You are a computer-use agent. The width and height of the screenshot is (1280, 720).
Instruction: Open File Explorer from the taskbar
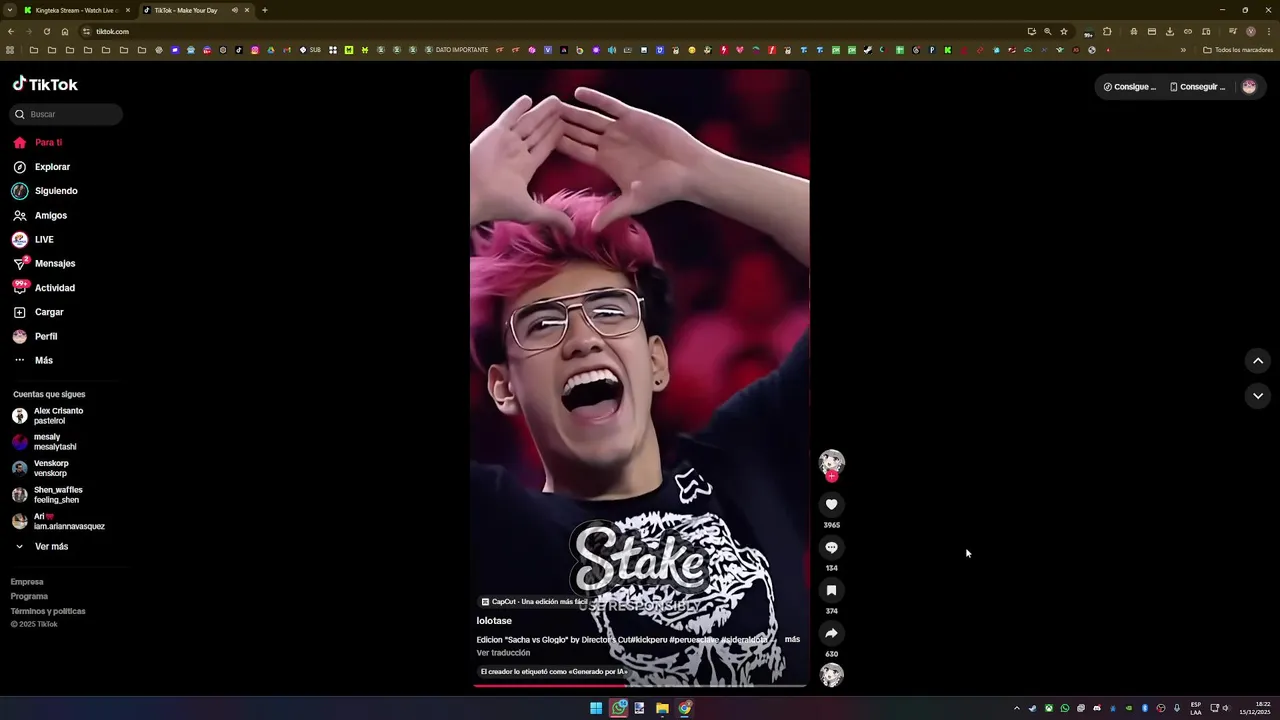662,708
